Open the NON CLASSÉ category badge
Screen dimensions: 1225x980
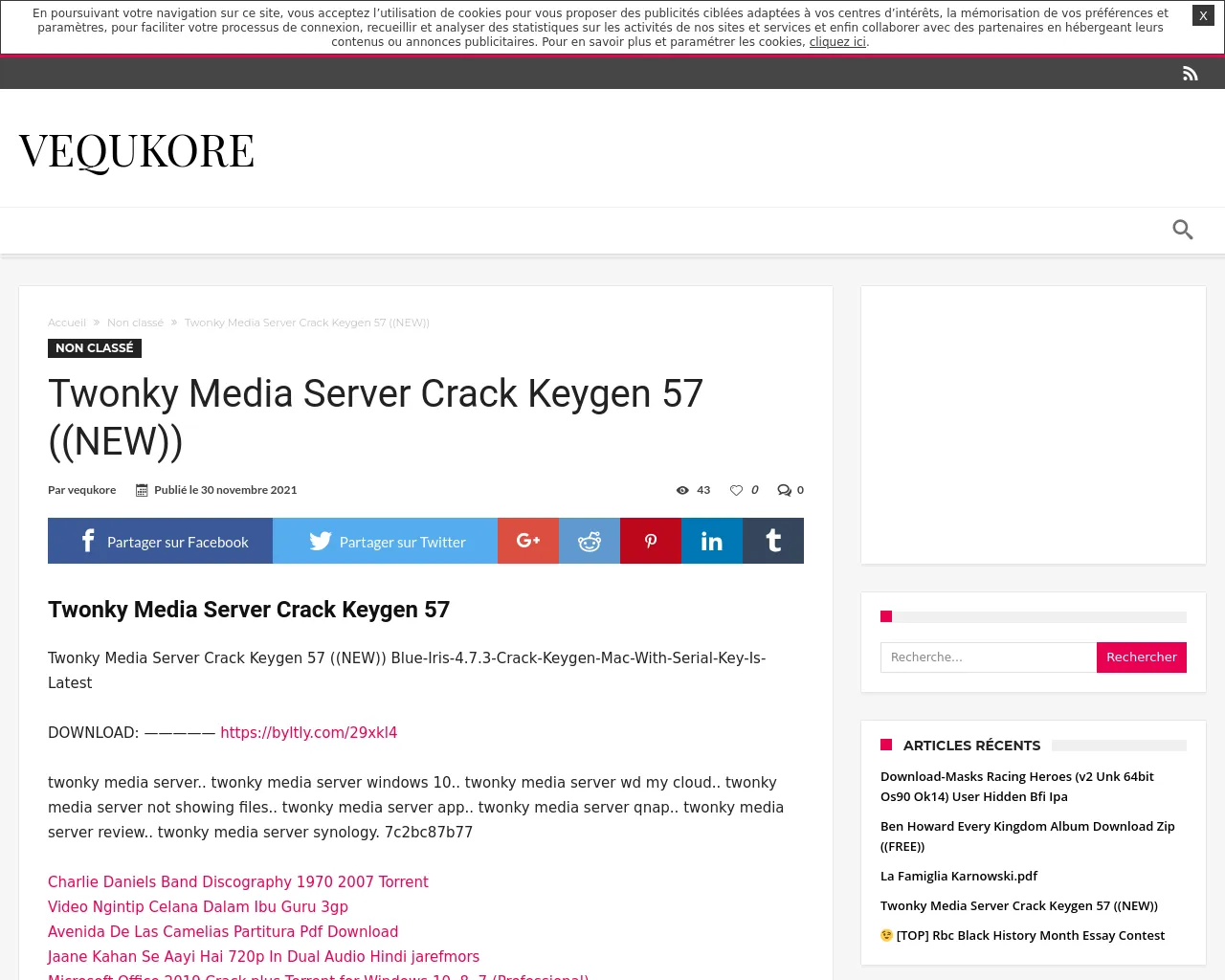tap(95, 348)
